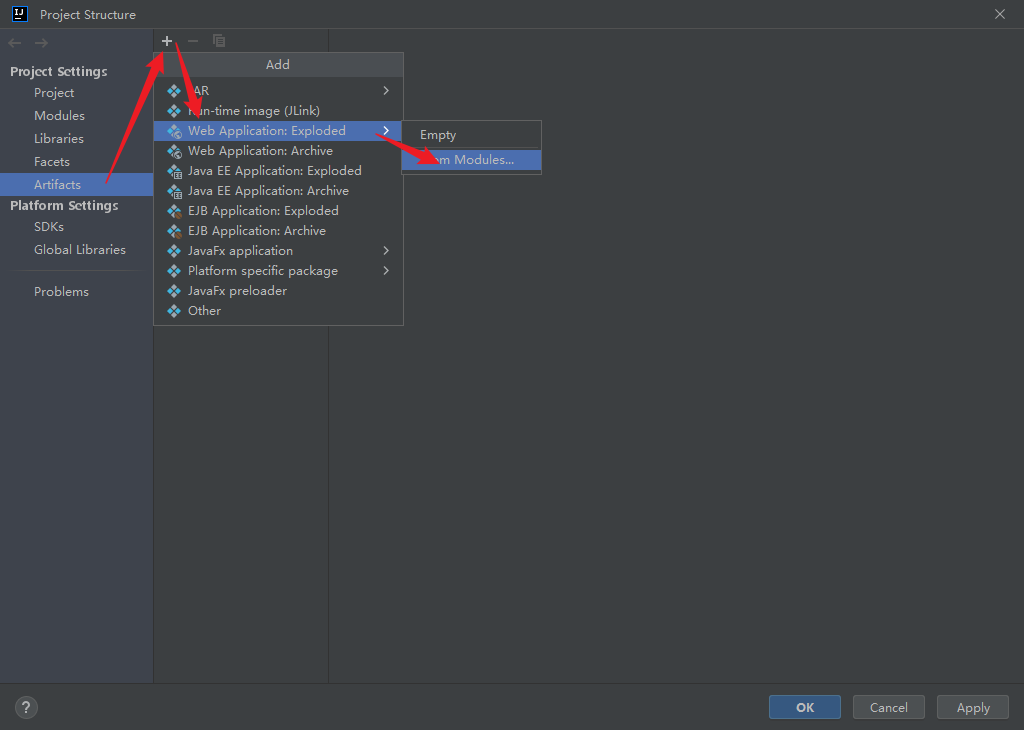Expand the JavaFx application submenu arrow
The image size is (1024, 730).
pyautogui.click(x=386, y=251)
